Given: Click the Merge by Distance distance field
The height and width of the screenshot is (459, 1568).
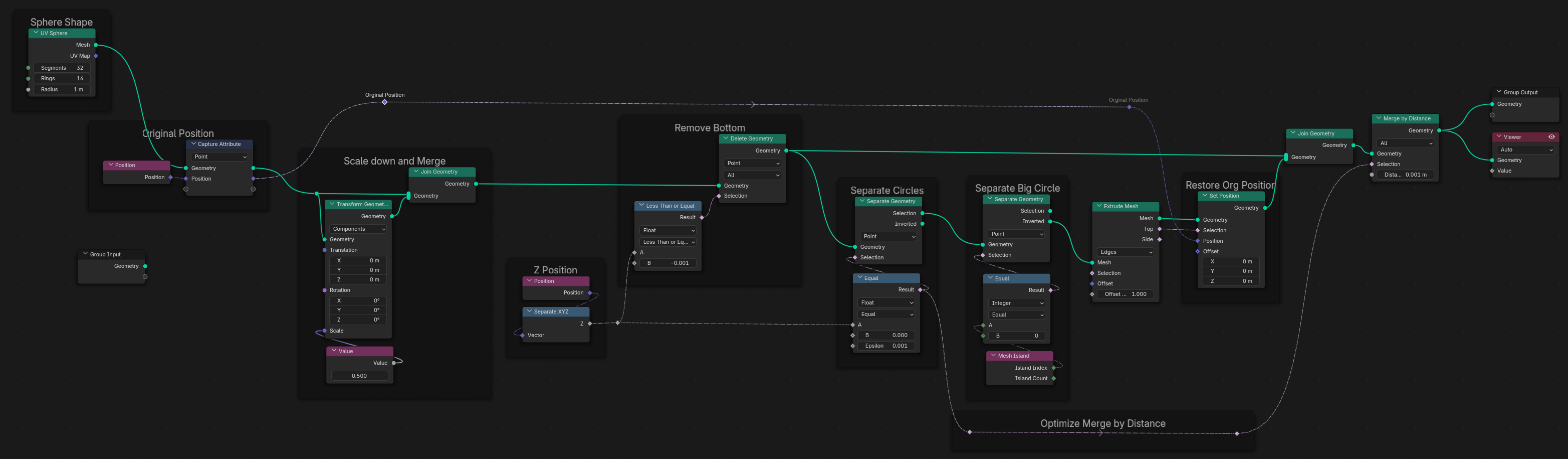Looking at the screenshot, I should (x=1406, y=175).
